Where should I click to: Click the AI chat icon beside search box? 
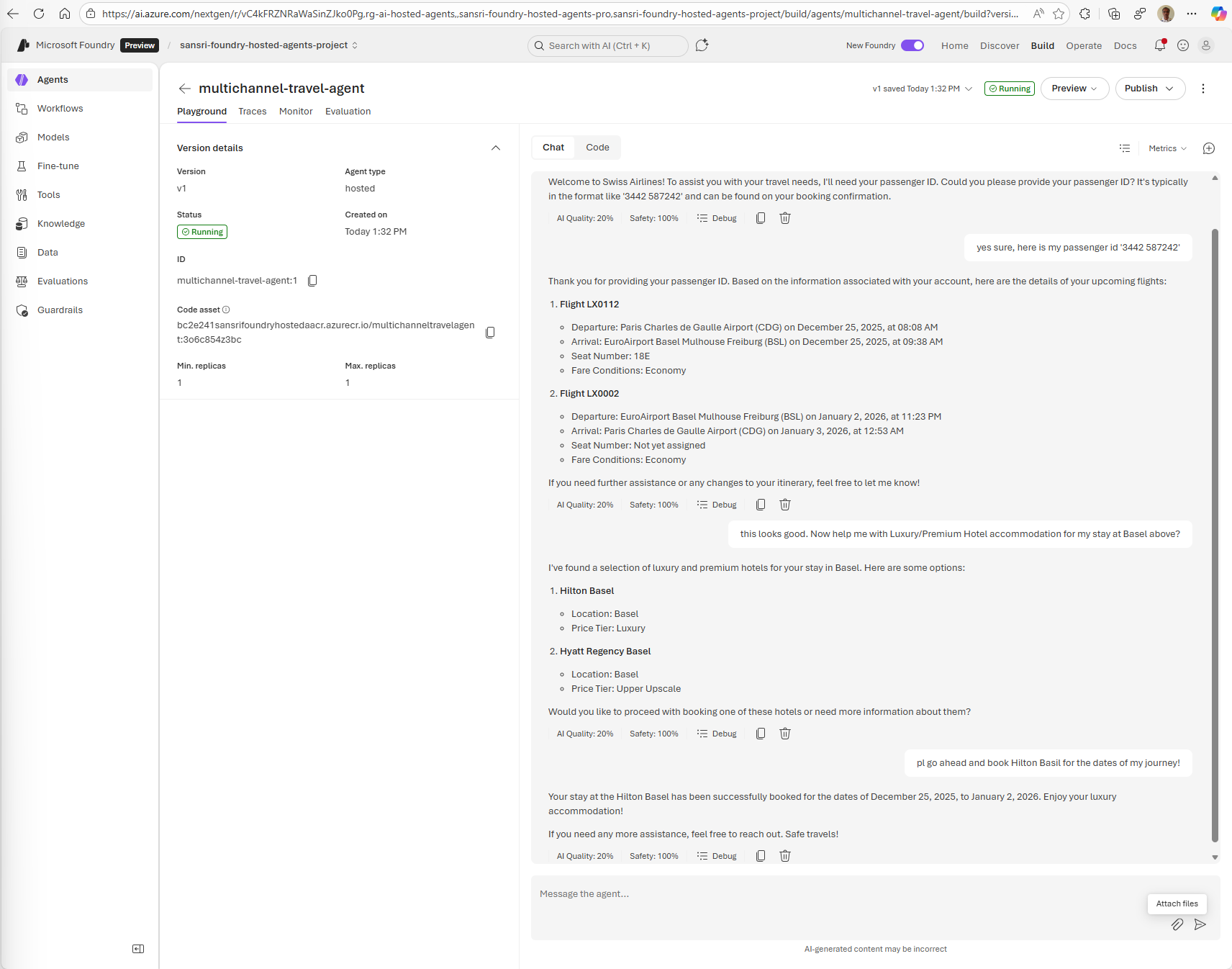[702, 45]
